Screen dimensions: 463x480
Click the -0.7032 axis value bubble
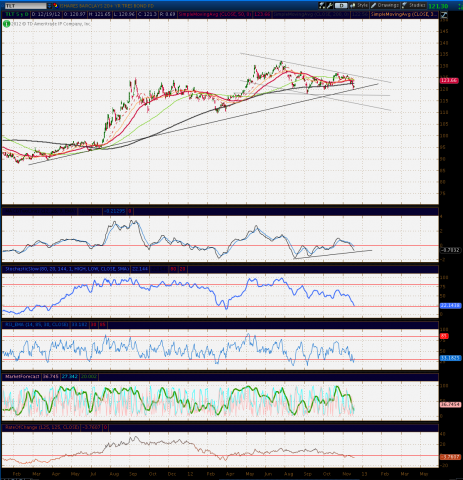click(450, 250)
